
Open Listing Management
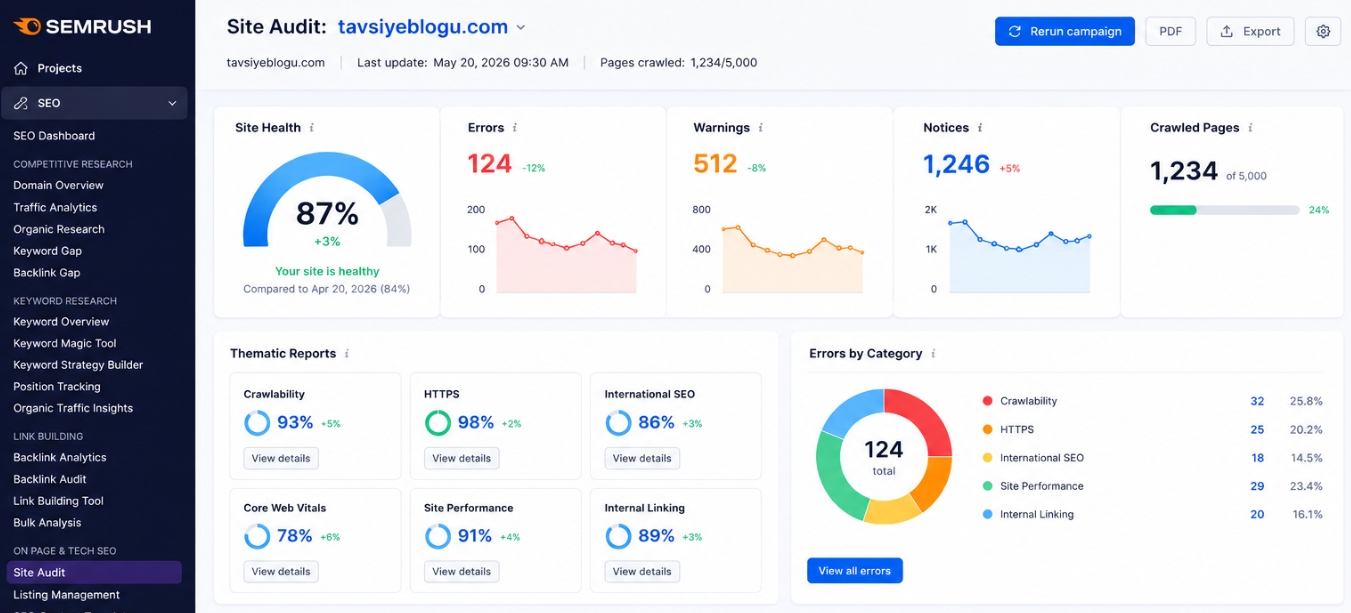pos(66,595)
